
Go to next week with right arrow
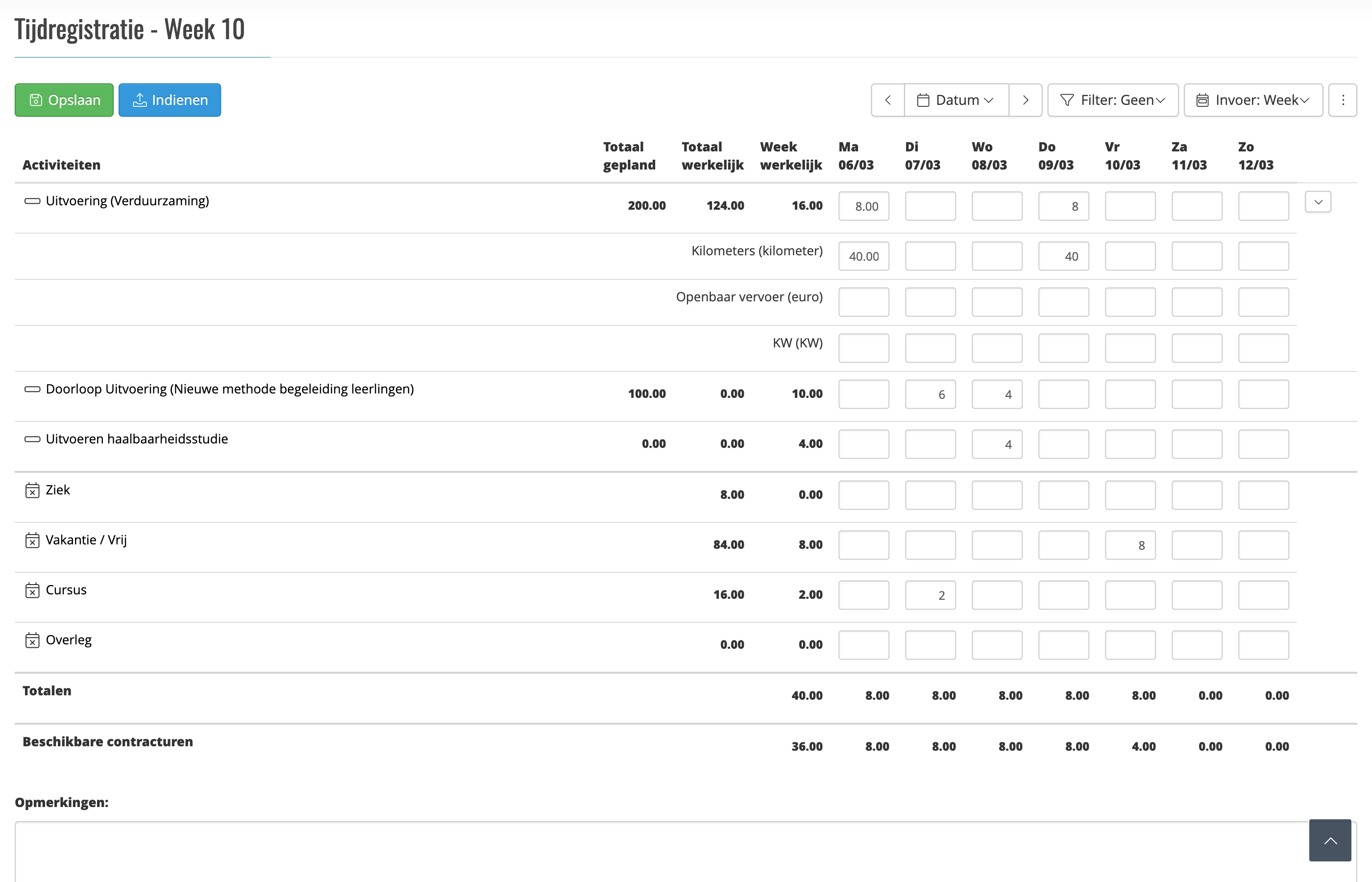pos(1025,100)
